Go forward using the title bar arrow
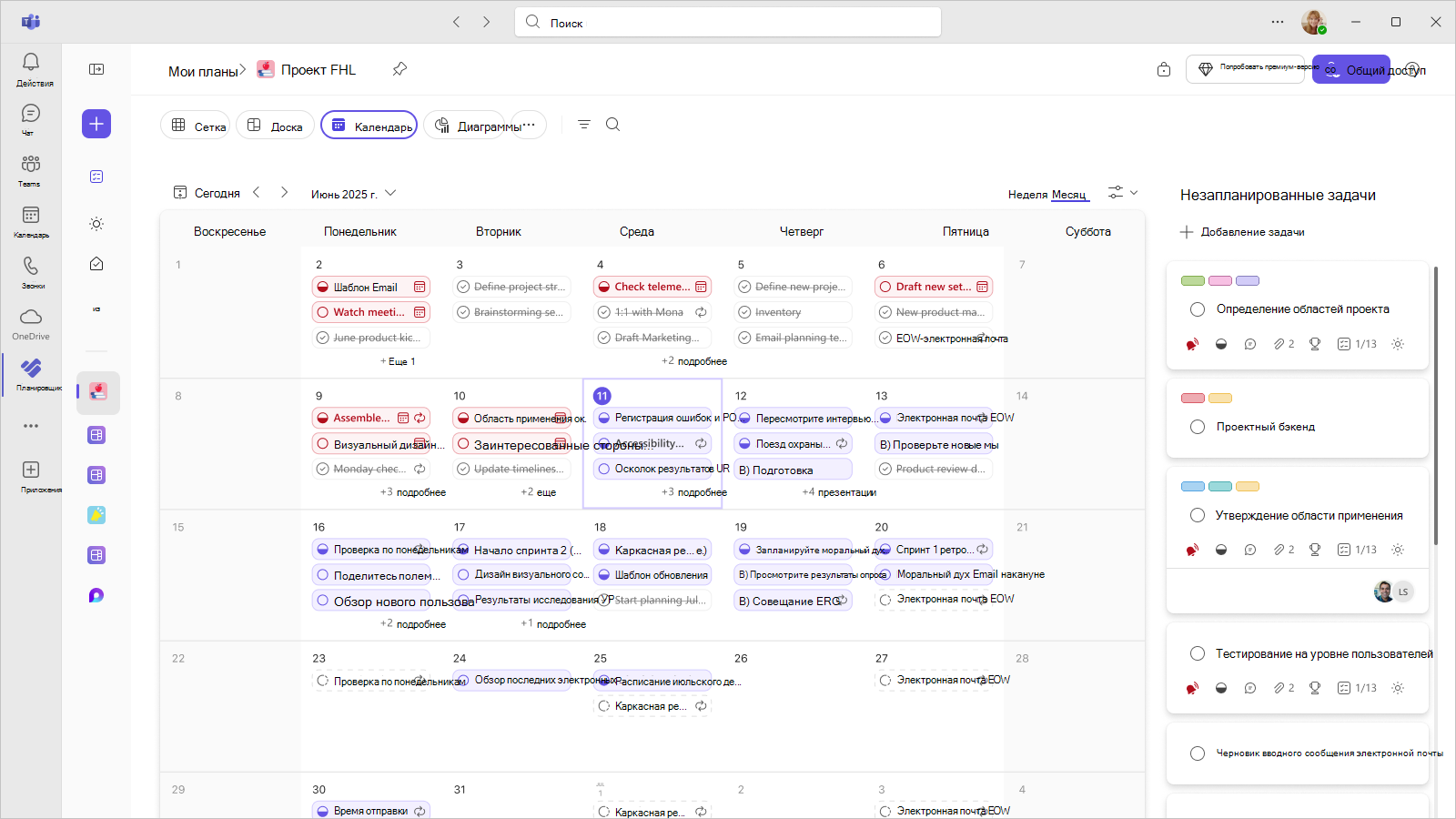 tap(487, 22)
